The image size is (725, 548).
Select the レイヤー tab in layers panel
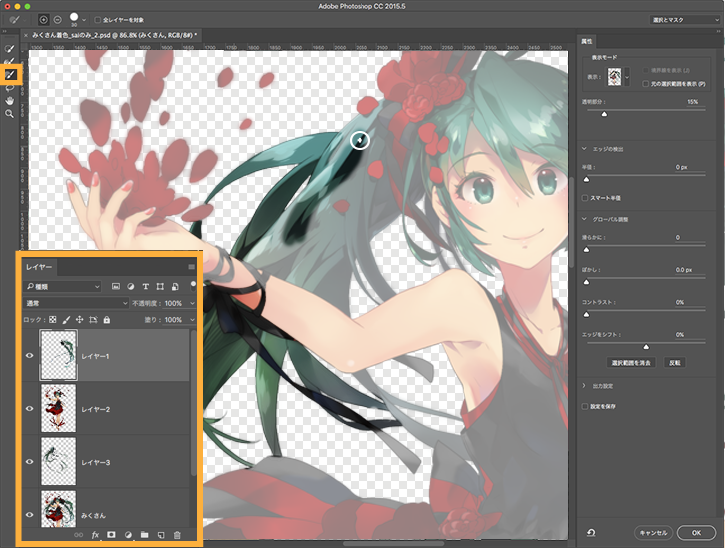(39, 267)
